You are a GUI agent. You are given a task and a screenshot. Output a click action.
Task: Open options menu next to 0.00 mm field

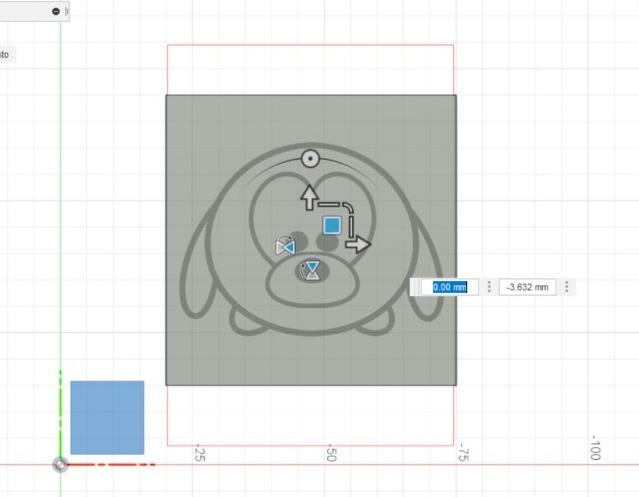(489, 287)
